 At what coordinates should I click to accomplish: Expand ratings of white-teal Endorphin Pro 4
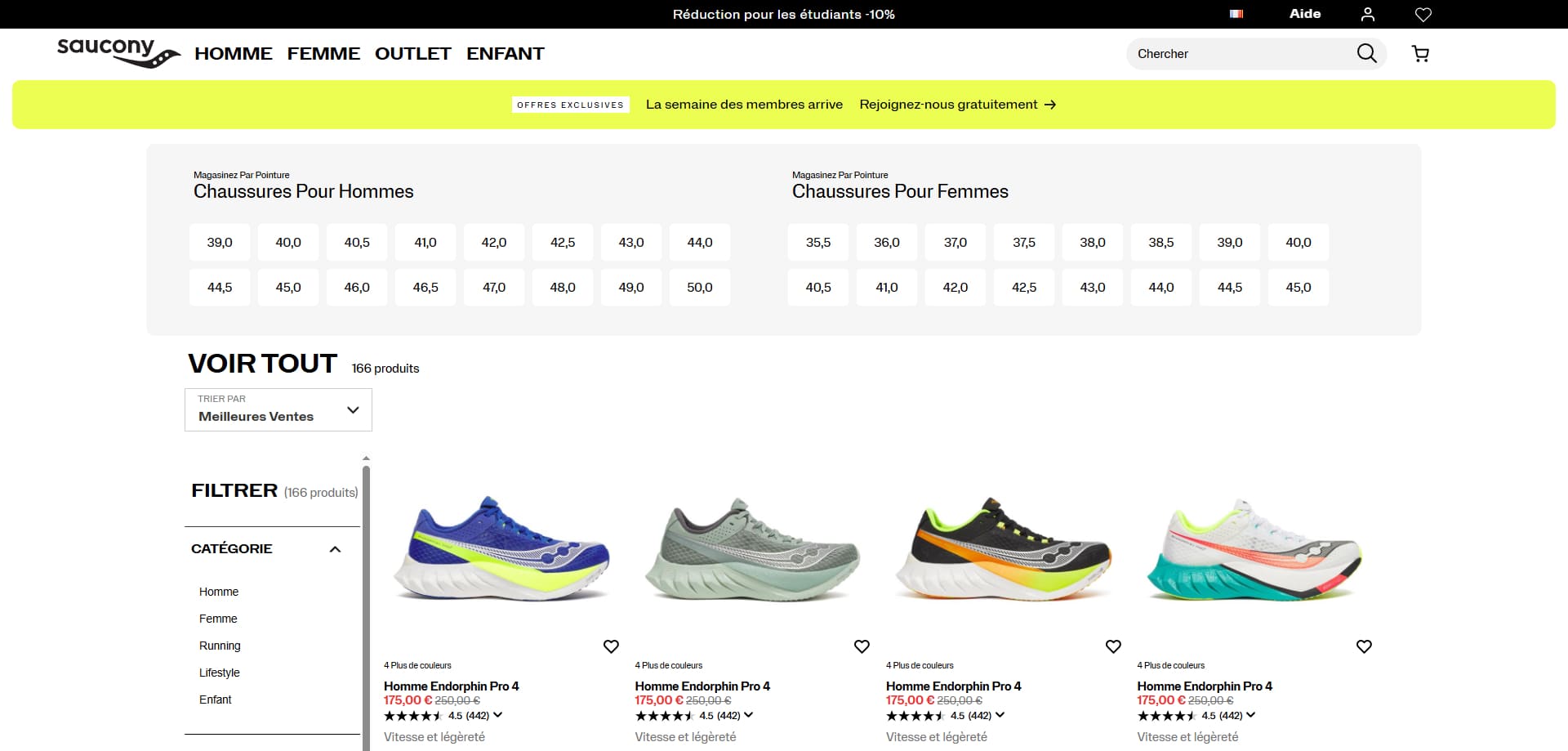[x=1250, y=715]
